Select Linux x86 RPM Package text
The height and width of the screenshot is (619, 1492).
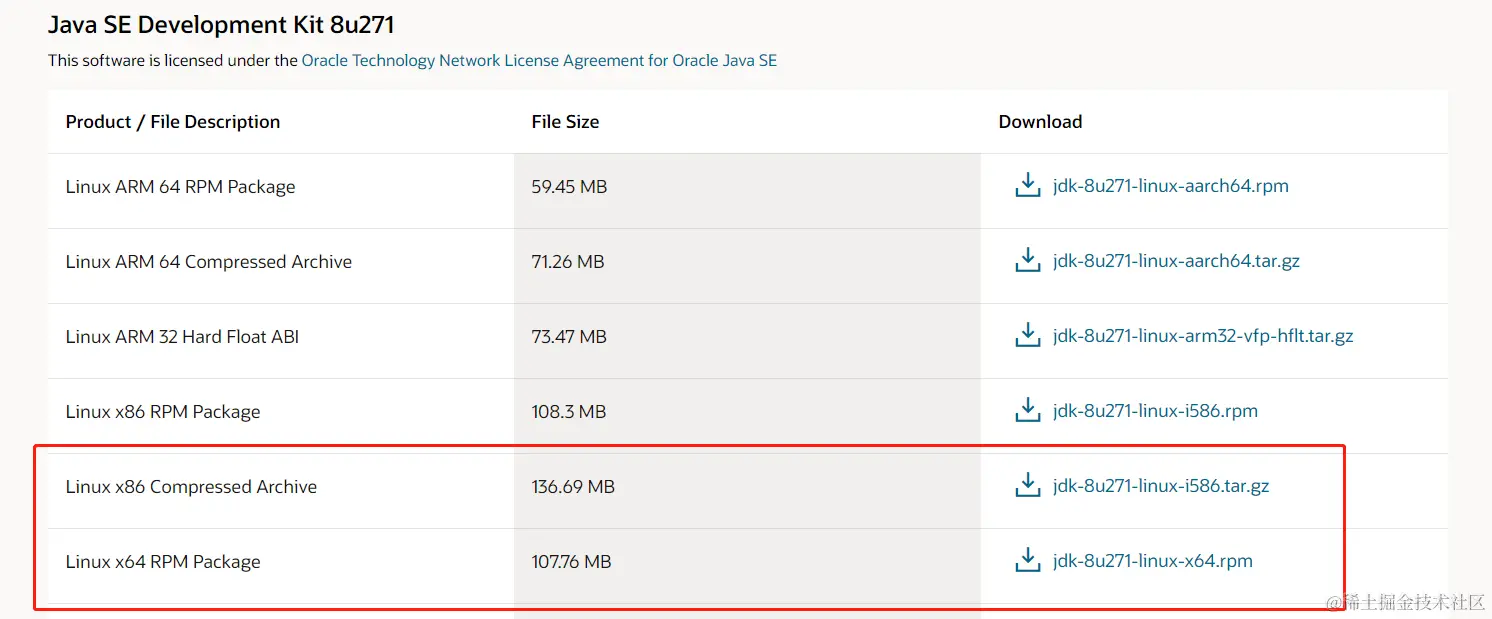[163, 412]
